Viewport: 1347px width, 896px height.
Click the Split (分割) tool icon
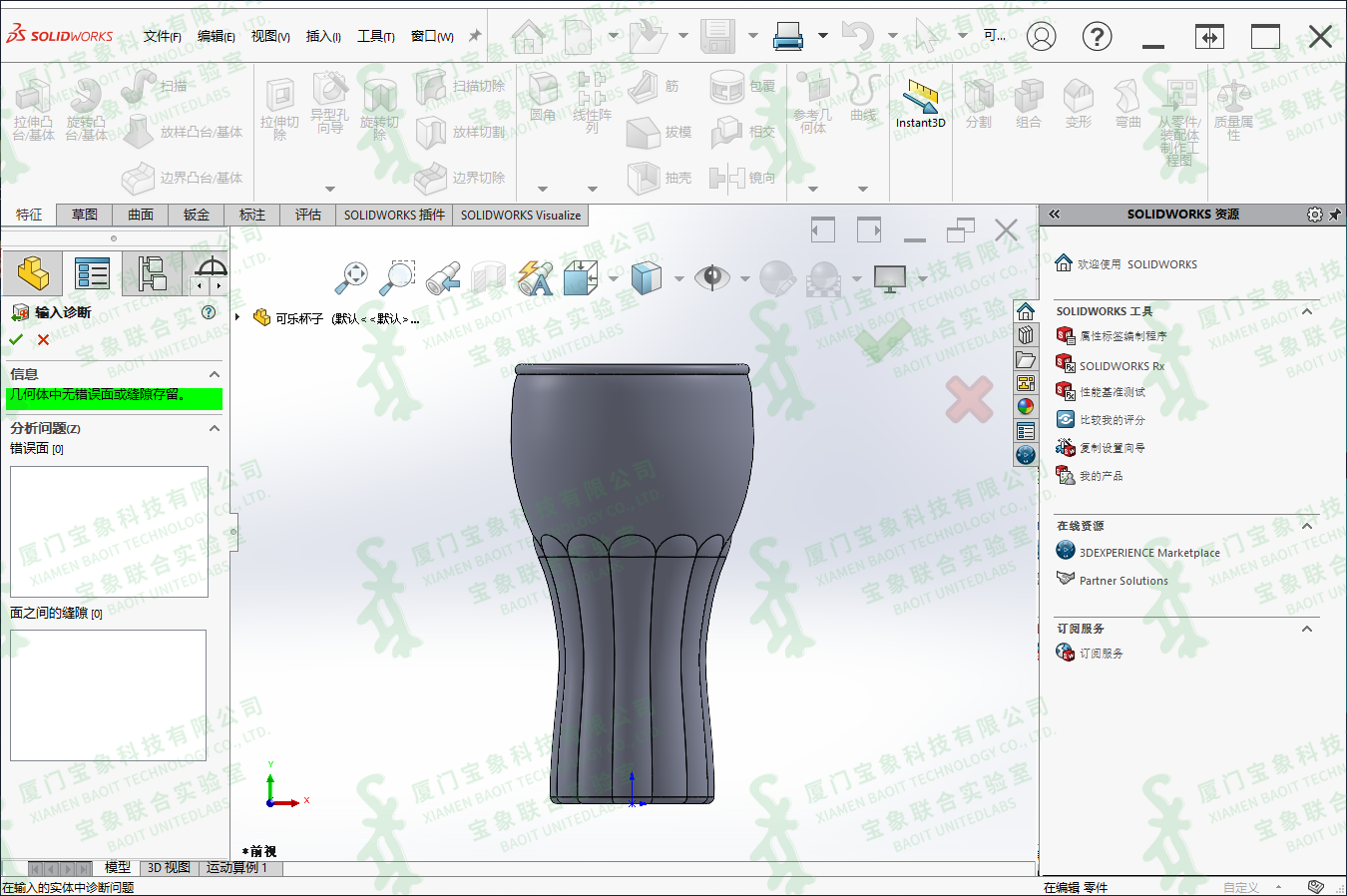[x=979, y=96]
